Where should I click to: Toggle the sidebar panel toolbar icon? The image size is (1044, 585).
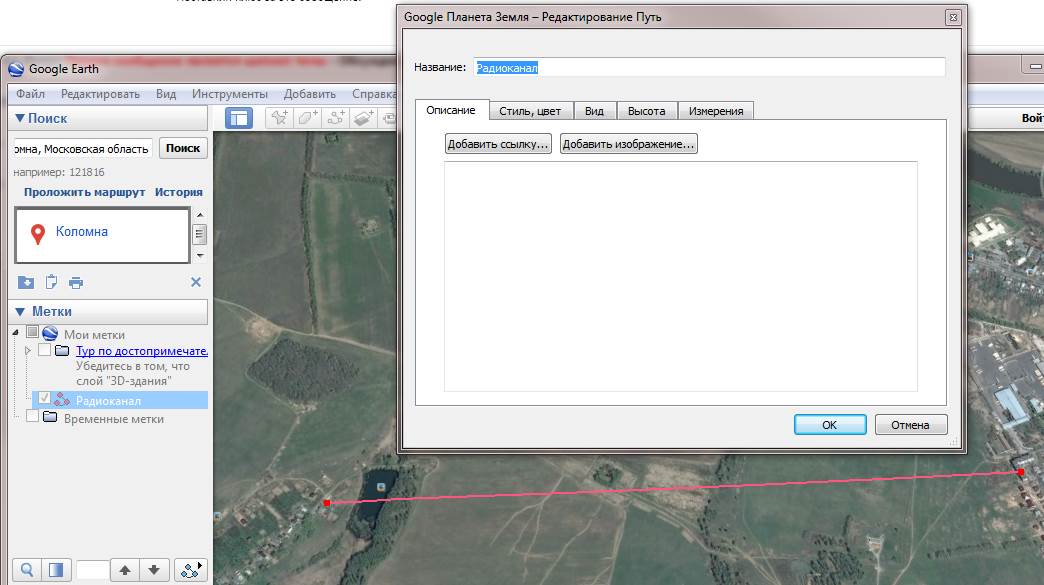point(238,118)
